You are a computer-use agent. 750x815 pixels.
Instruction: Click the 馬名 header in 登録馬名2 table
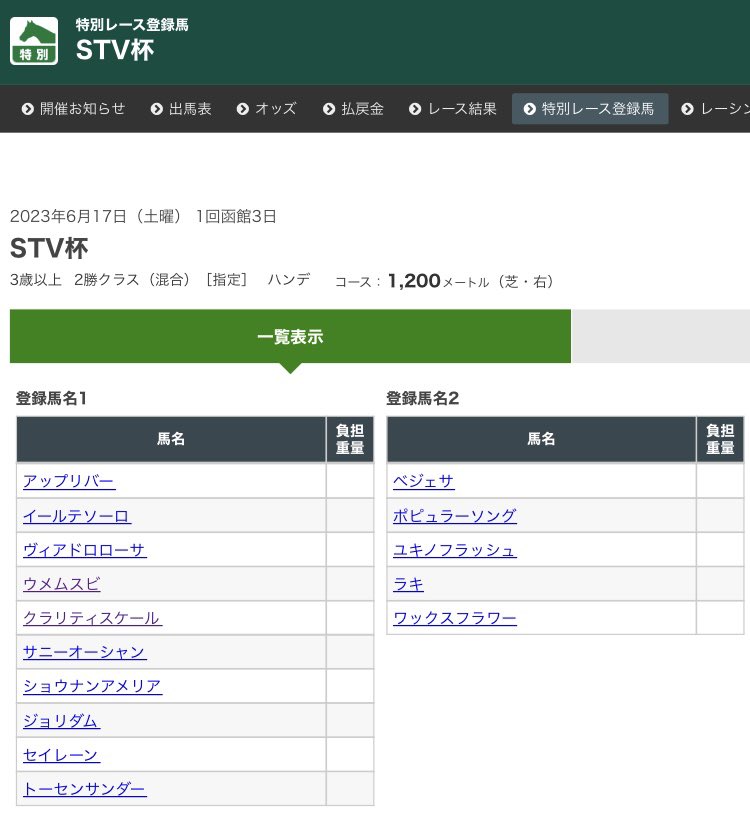point(541,439)
